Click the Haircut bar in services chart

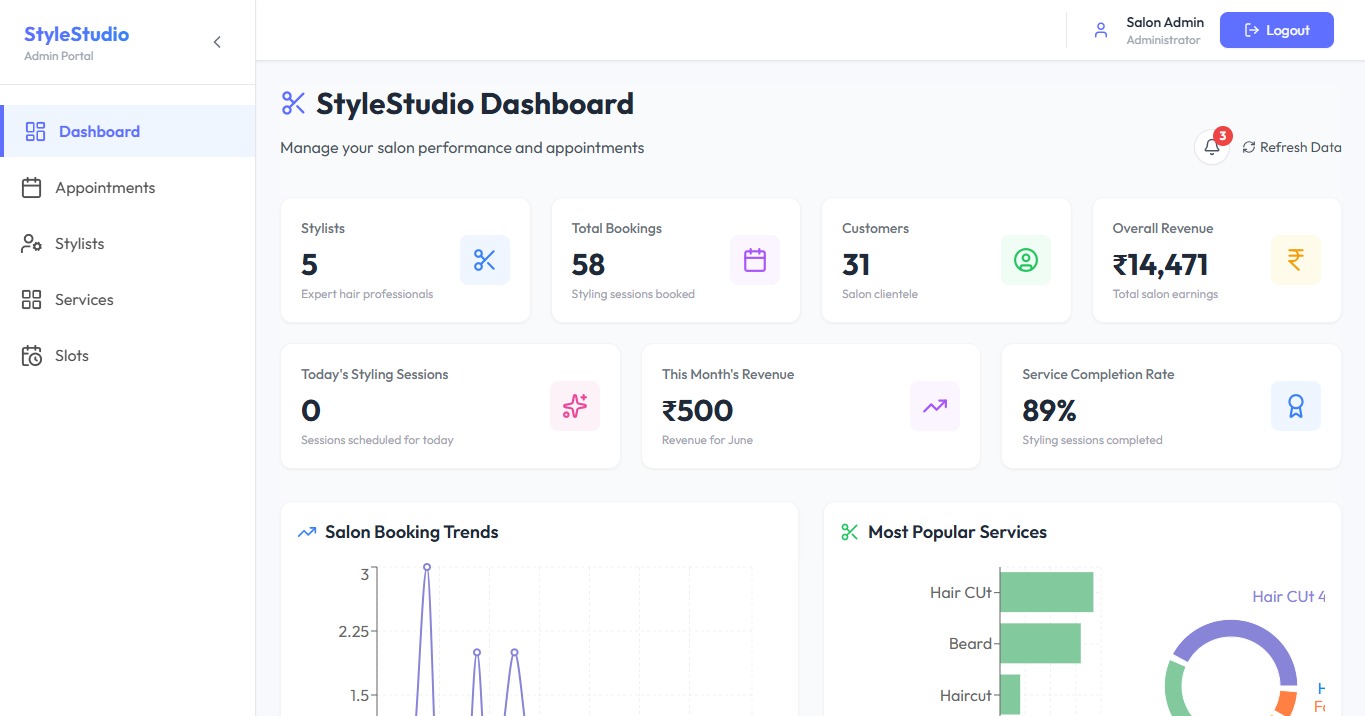[x=1010, y=695]
